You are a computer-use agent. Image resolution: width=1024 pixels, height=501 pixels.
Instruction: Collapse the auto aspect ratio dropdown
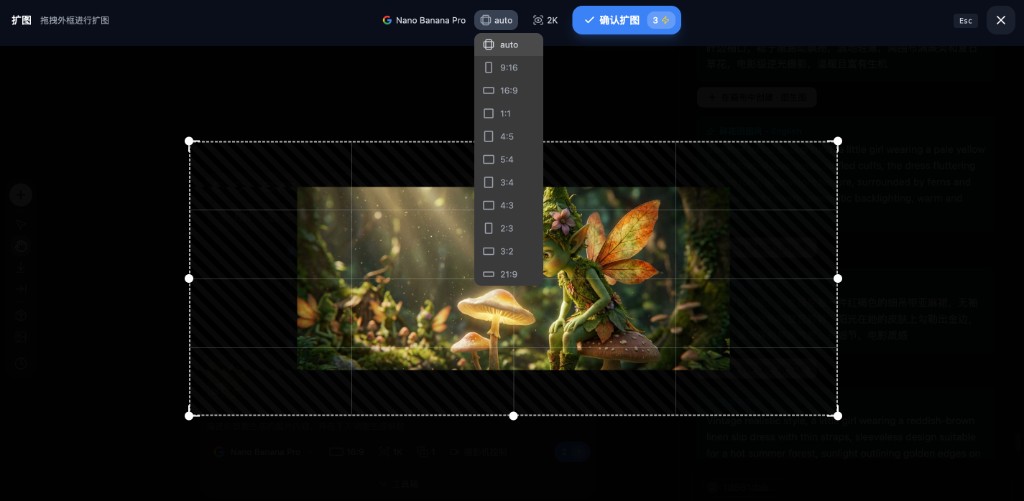[x=496, y=20]
